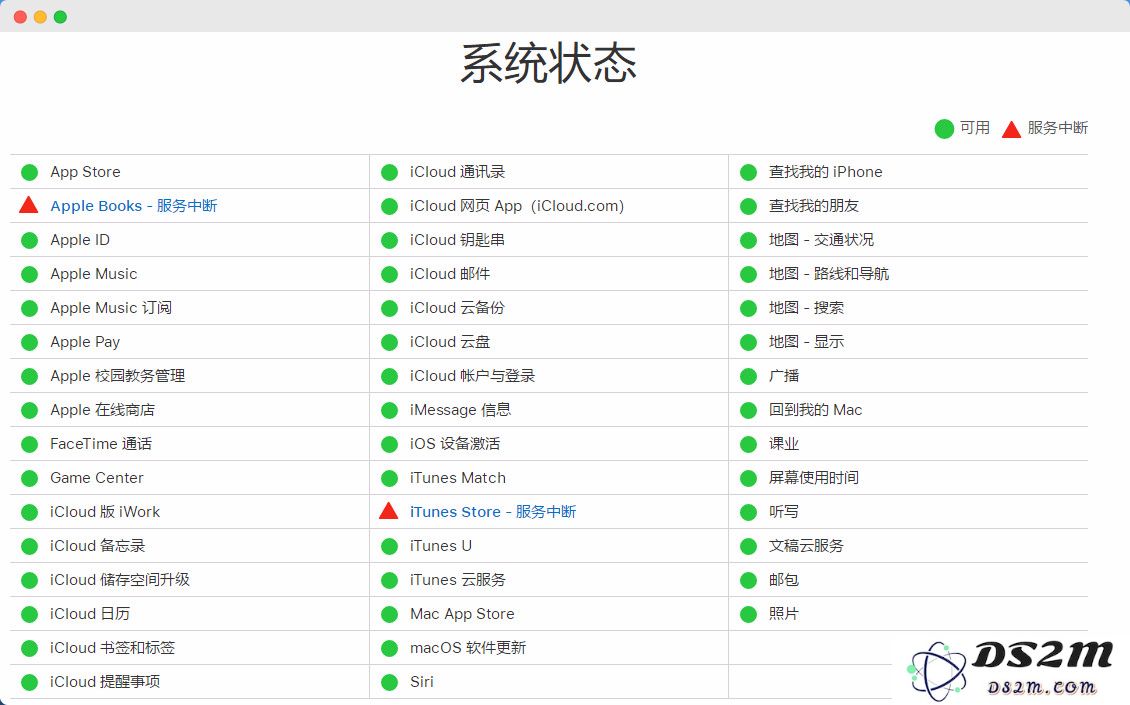
Task: Click the green dot beside iCloud 云盘
Action: click(389, 342)
